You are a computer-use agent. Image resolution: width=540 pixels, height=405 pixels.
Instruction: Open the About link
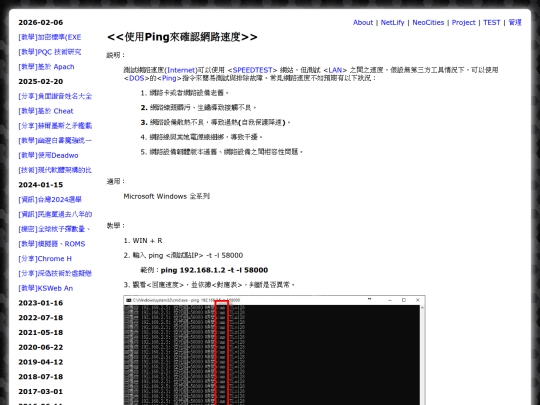[x=363, y=22]
